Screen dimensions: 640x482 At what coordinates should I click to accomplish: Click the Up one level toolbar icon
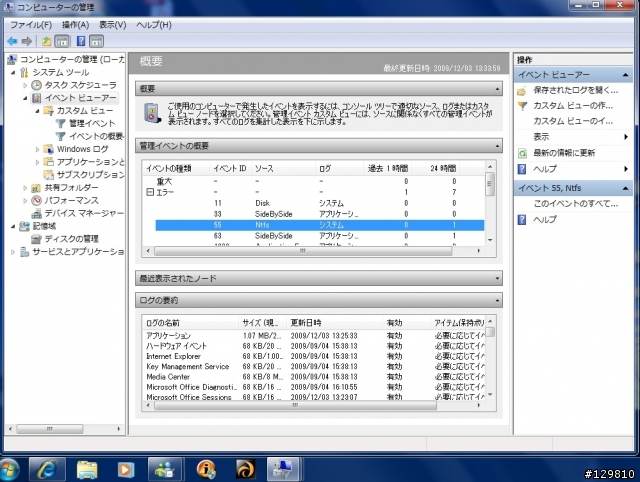[46, 41]
